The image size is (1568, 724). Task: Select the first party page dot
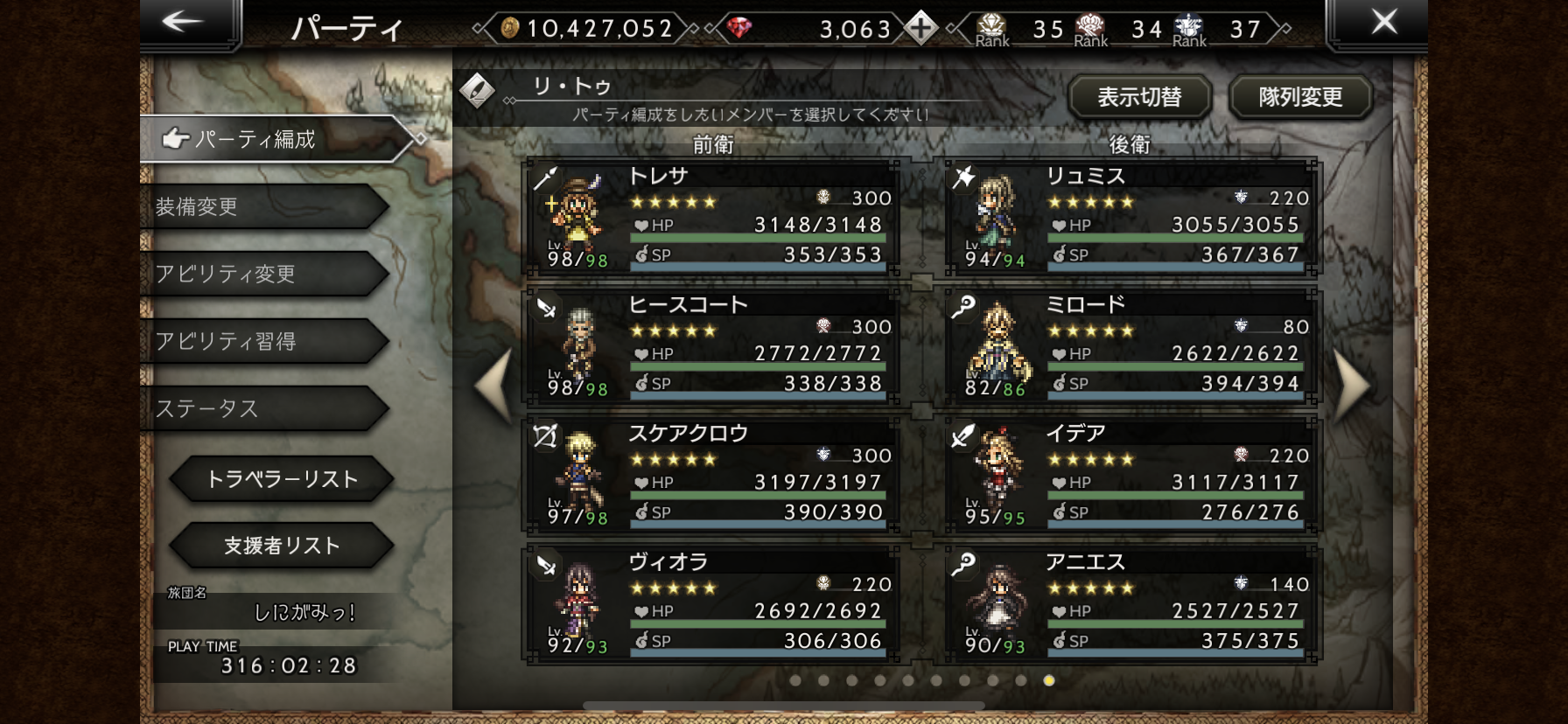click(x=795, y=680)
